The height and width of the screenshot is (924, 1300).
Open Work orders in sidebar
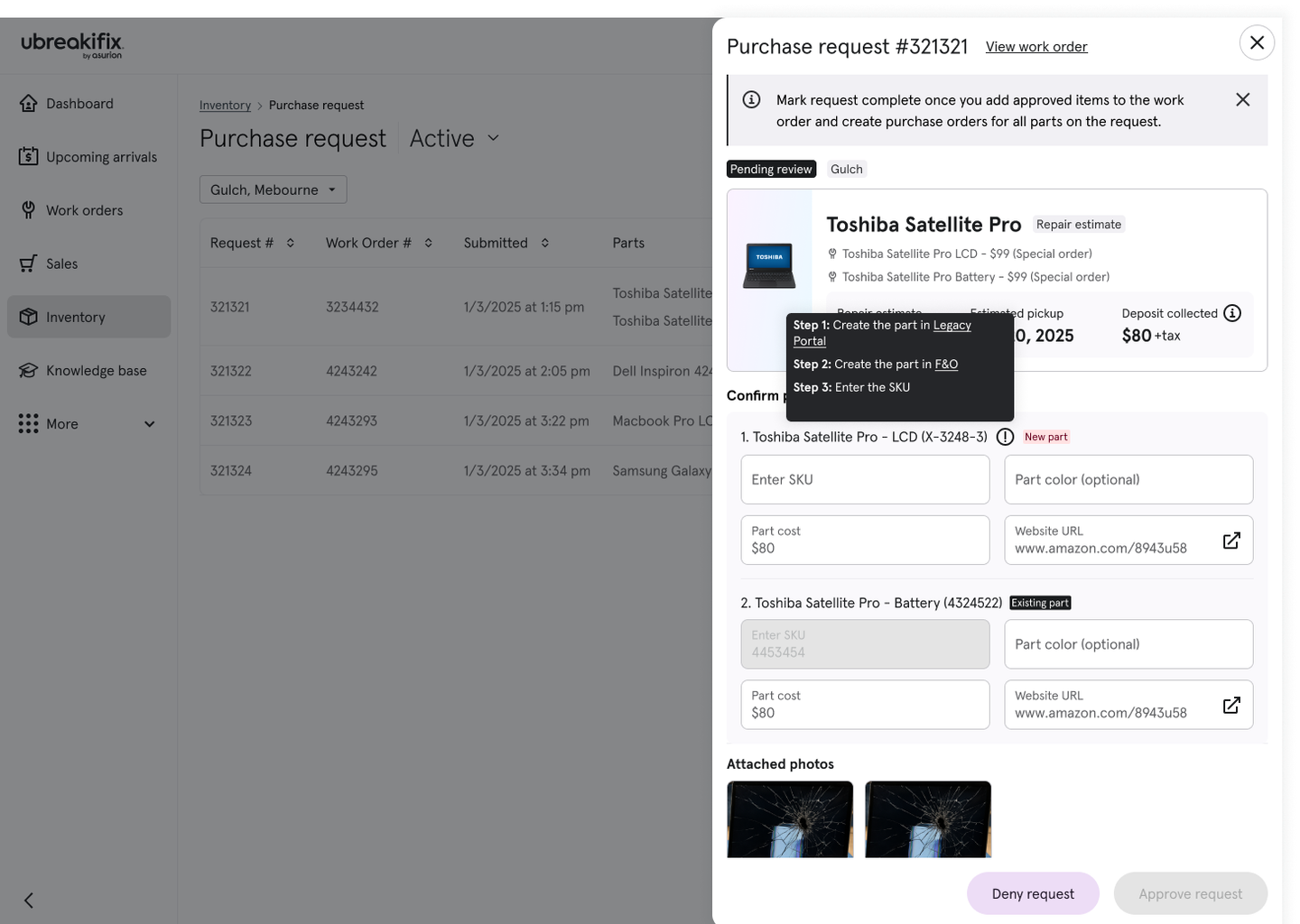[x=88, y=210]
